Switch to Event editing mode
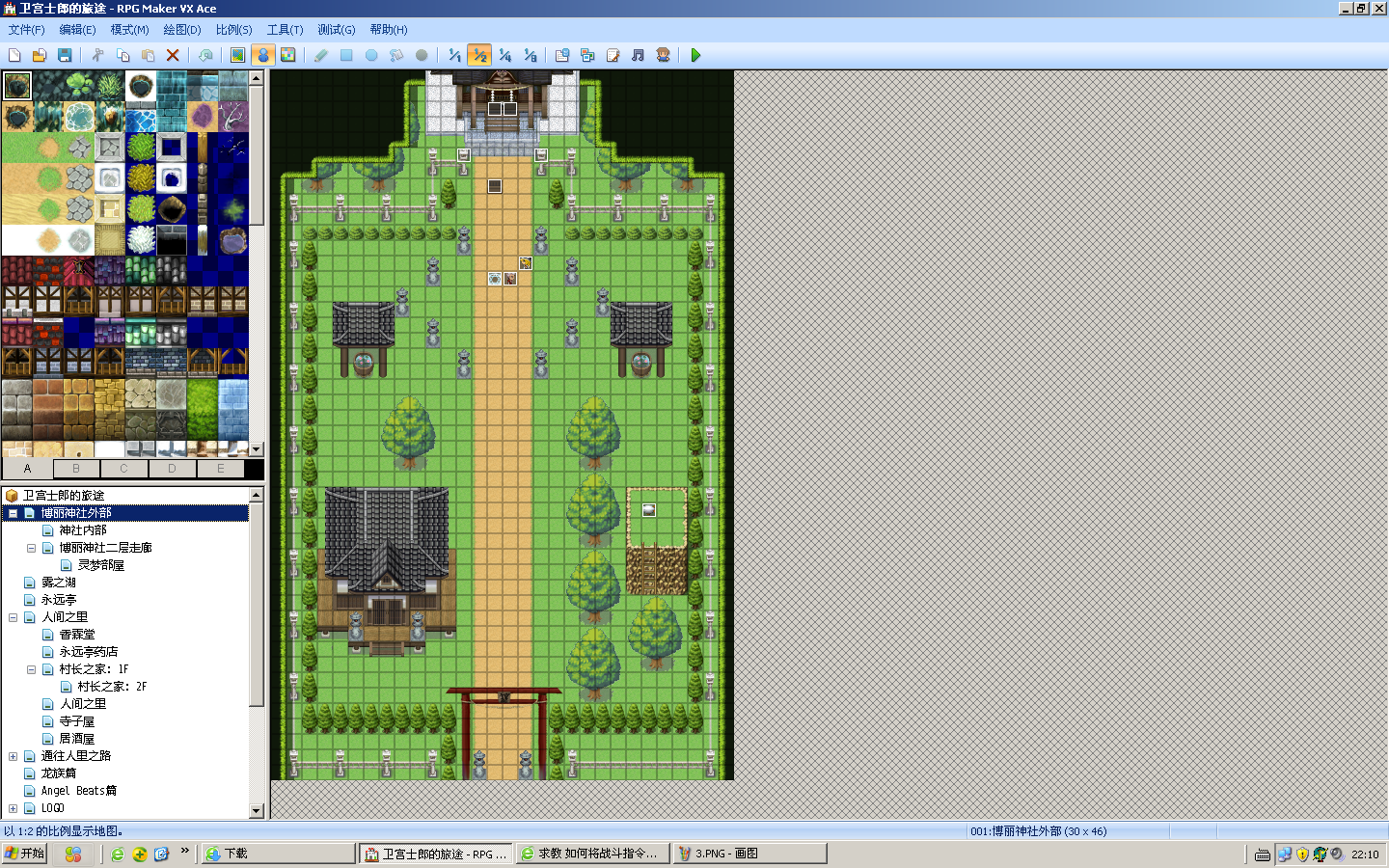 [262, 55]
